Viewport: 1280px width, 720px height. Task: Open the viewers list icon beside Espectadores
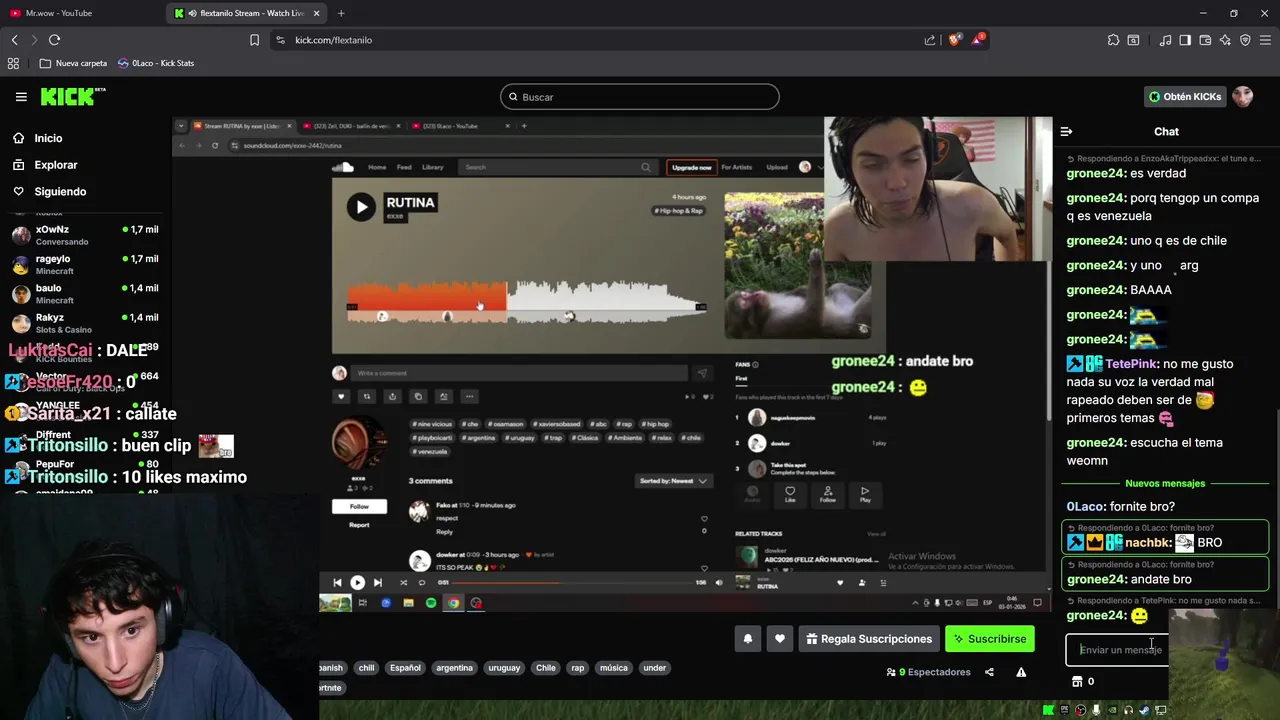click(x=891, y=672)
